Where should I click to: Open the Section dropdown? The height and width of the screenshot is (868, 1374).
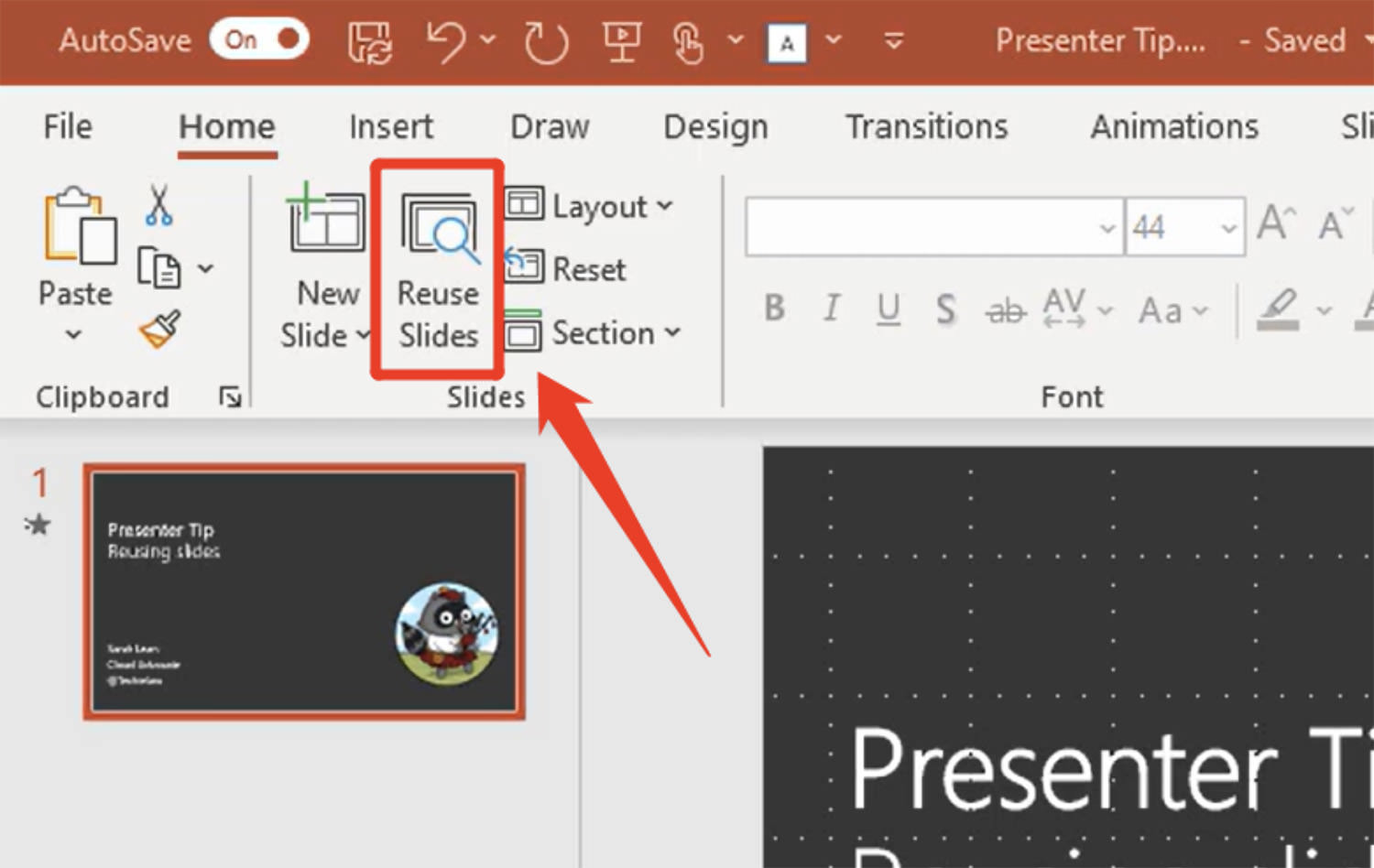[593, 332]
